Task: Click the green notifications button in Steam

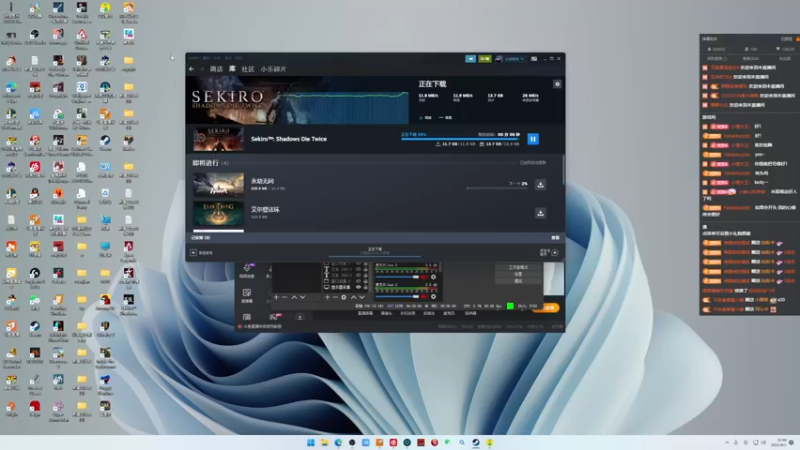Action: [484, 59]
